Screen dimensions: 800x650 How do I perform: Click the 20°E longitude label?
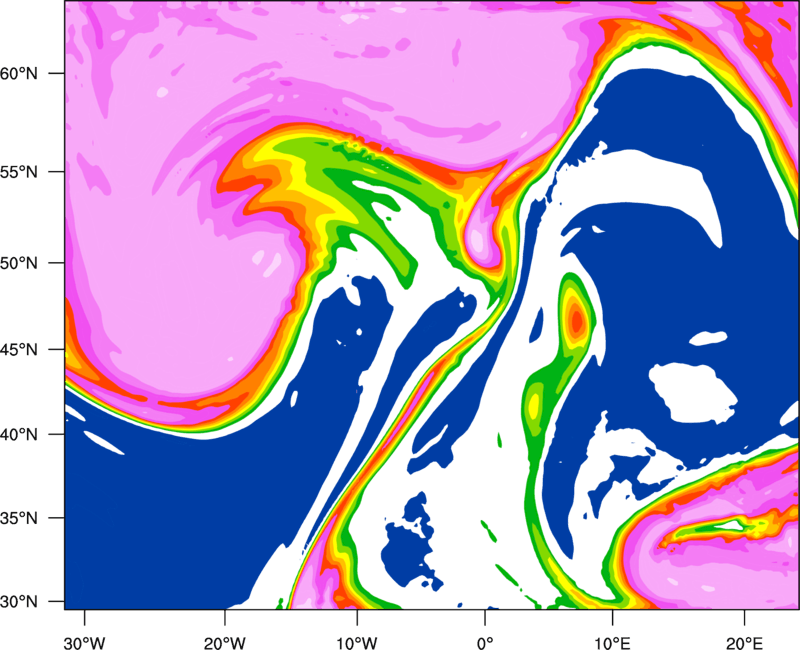tap(744, 643)
